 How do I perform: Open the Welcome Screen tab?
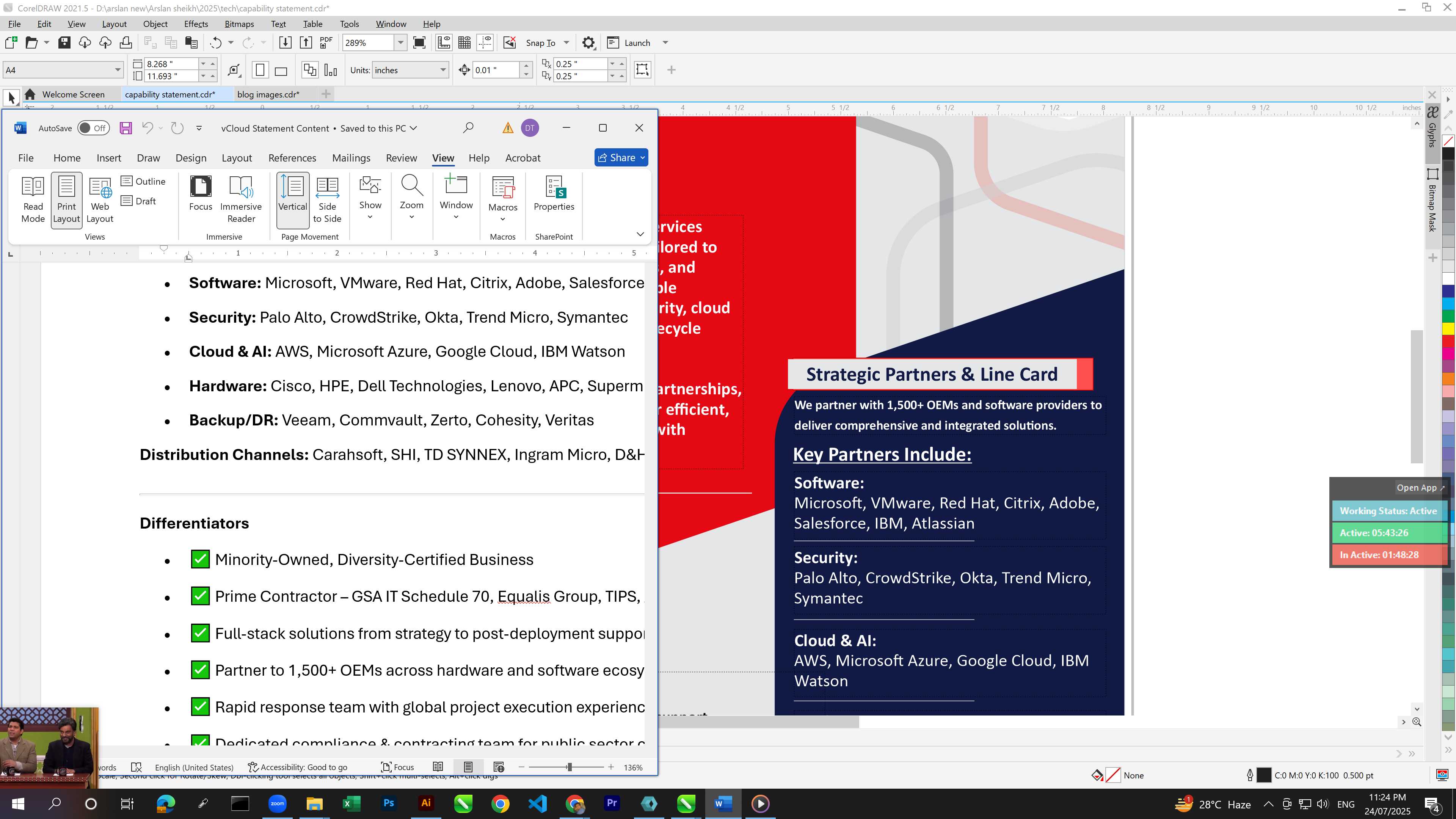pos(73,94)
